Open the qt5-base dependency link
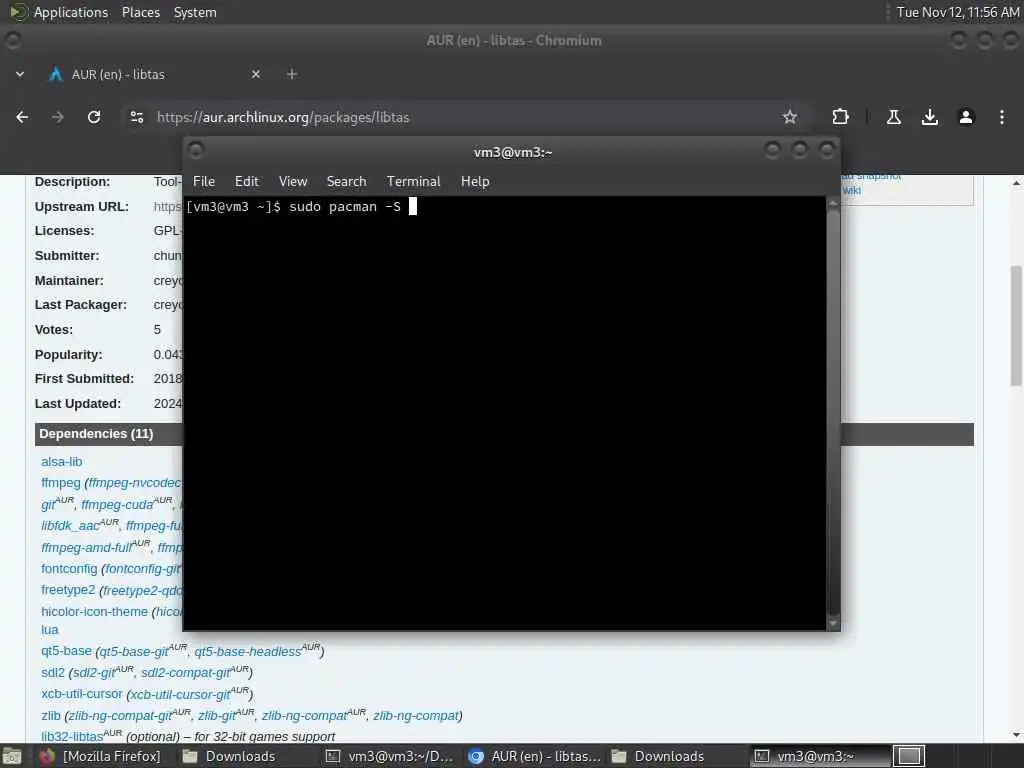1024x768 pixels. [x=66, y=651]
